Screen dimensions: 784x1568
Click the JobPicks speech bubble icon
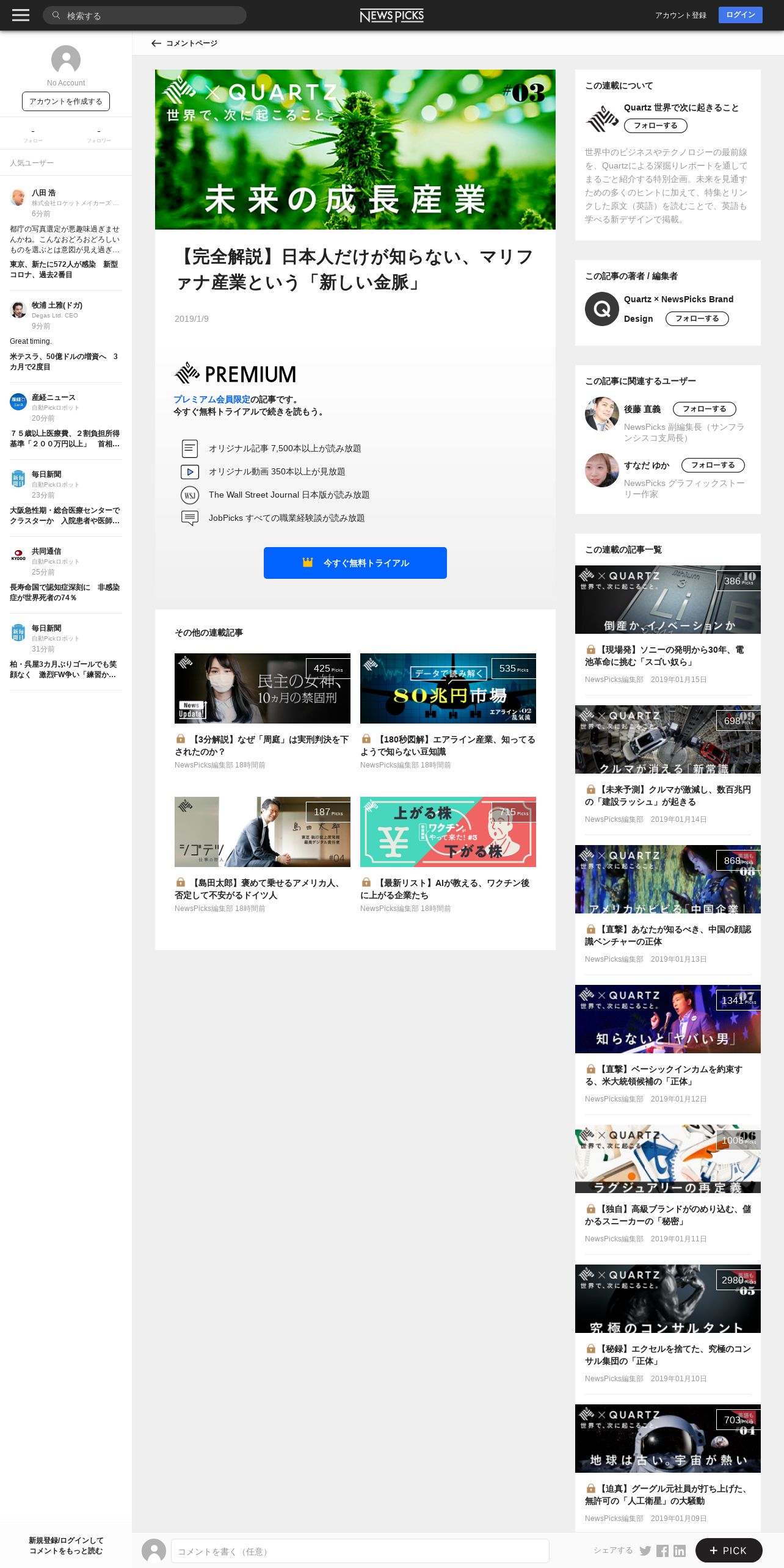190,518
